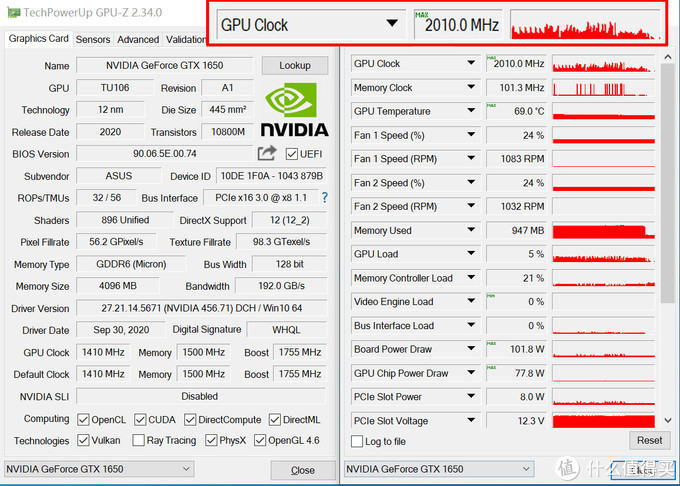The height and width of the screenshot is (486, 680).
Task: Open Bus Interface question mark help
Action: pyautogui.click(x=325, y=198)
